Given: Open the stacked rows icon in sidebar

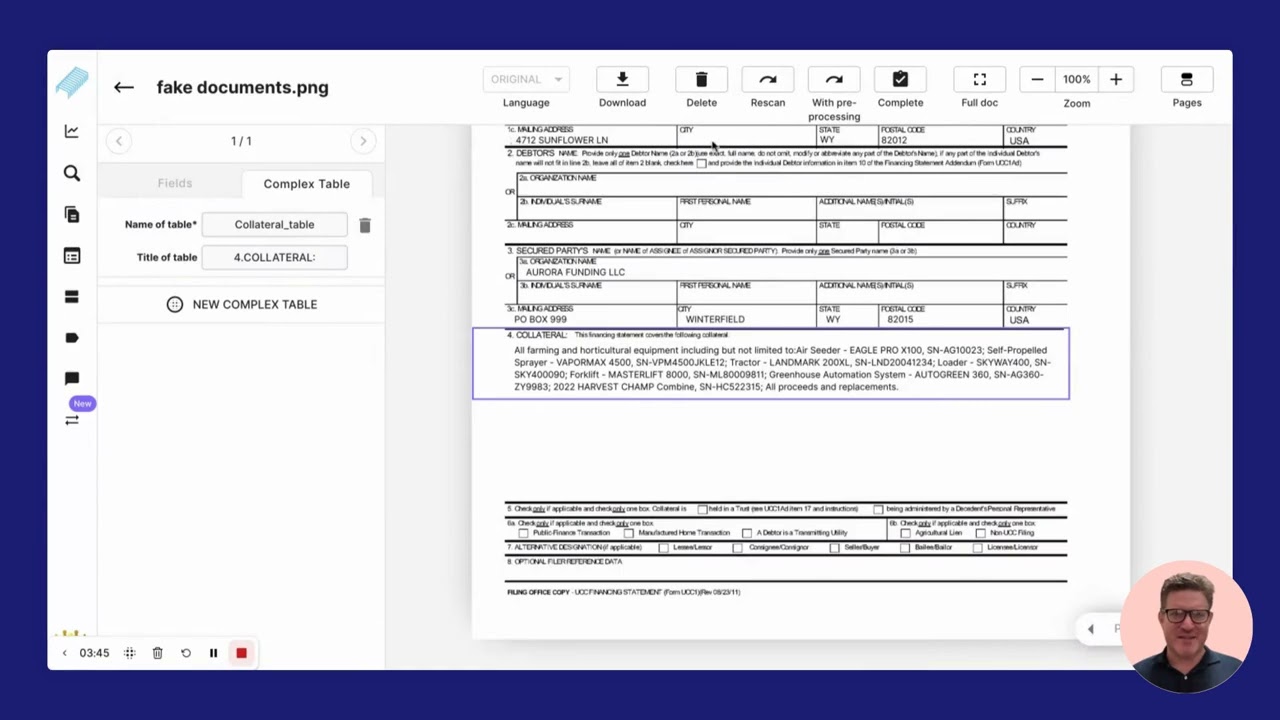Looking at the screenshot, I should click(x=72, y=297).
